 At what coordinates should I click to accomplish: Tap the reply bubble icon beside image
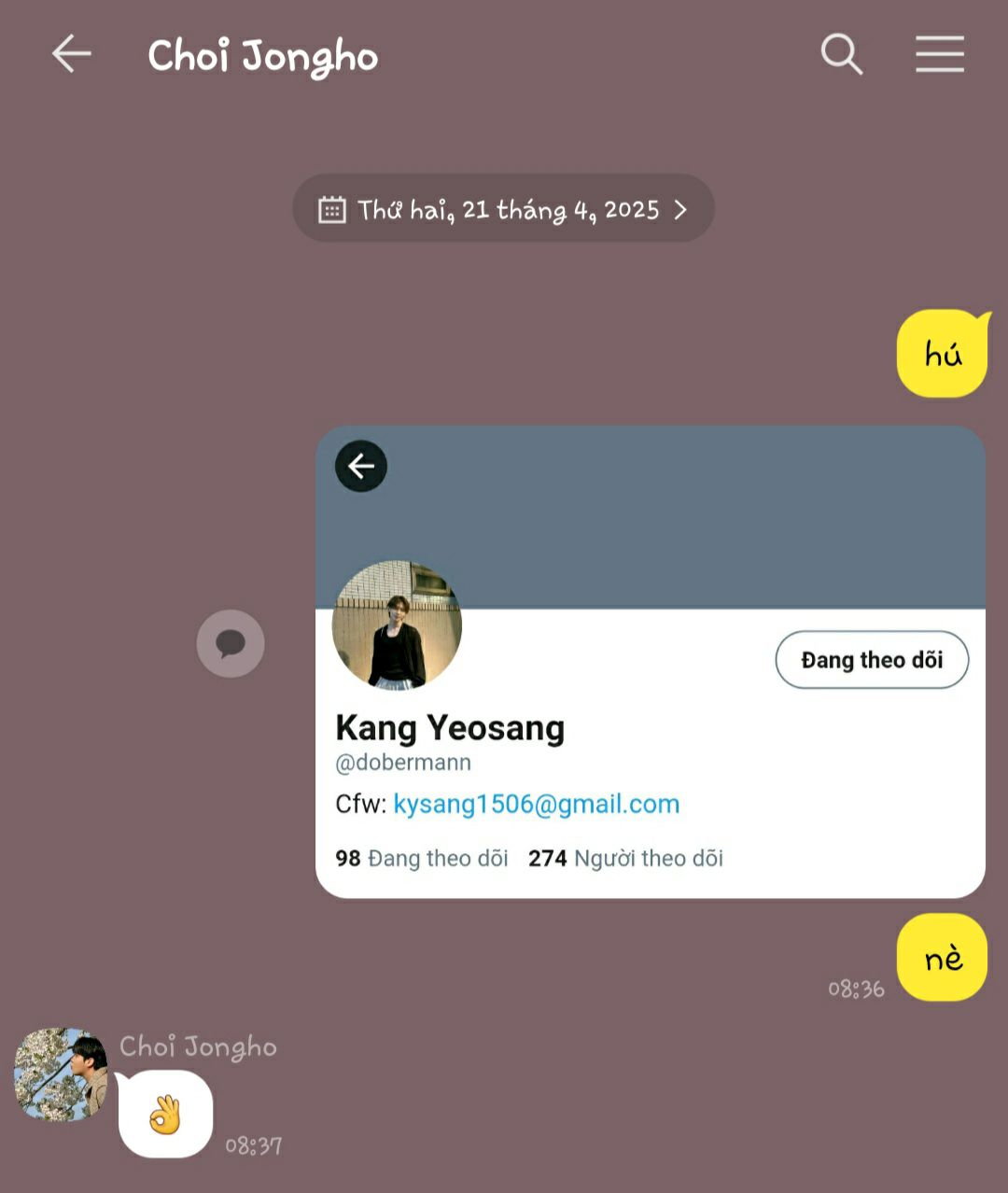coord(231,643)
